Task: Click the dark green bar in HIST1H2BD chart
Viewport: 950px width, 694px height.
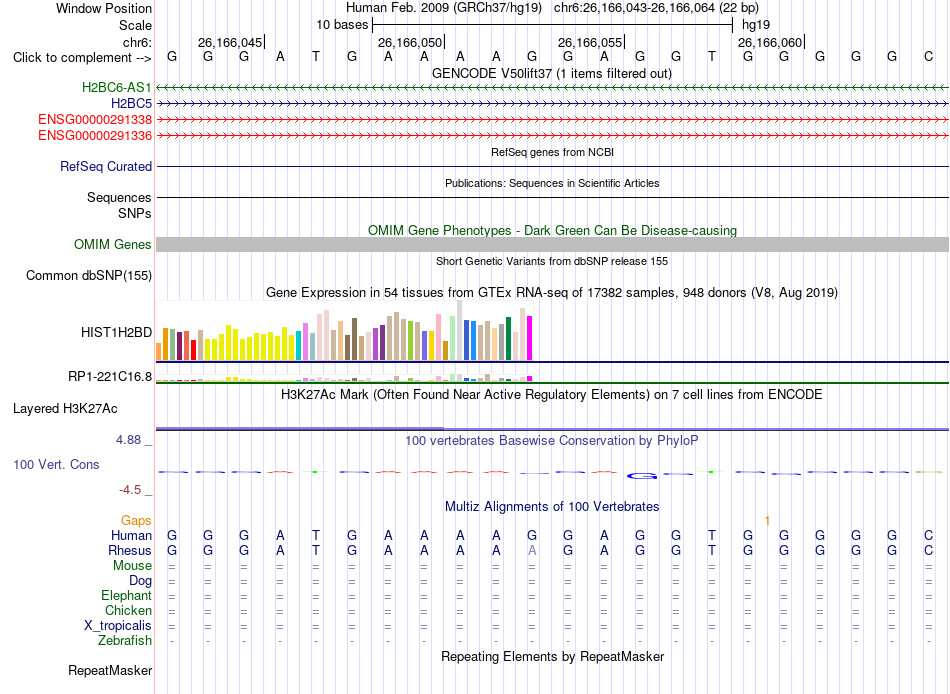Action: click(508, 339)
